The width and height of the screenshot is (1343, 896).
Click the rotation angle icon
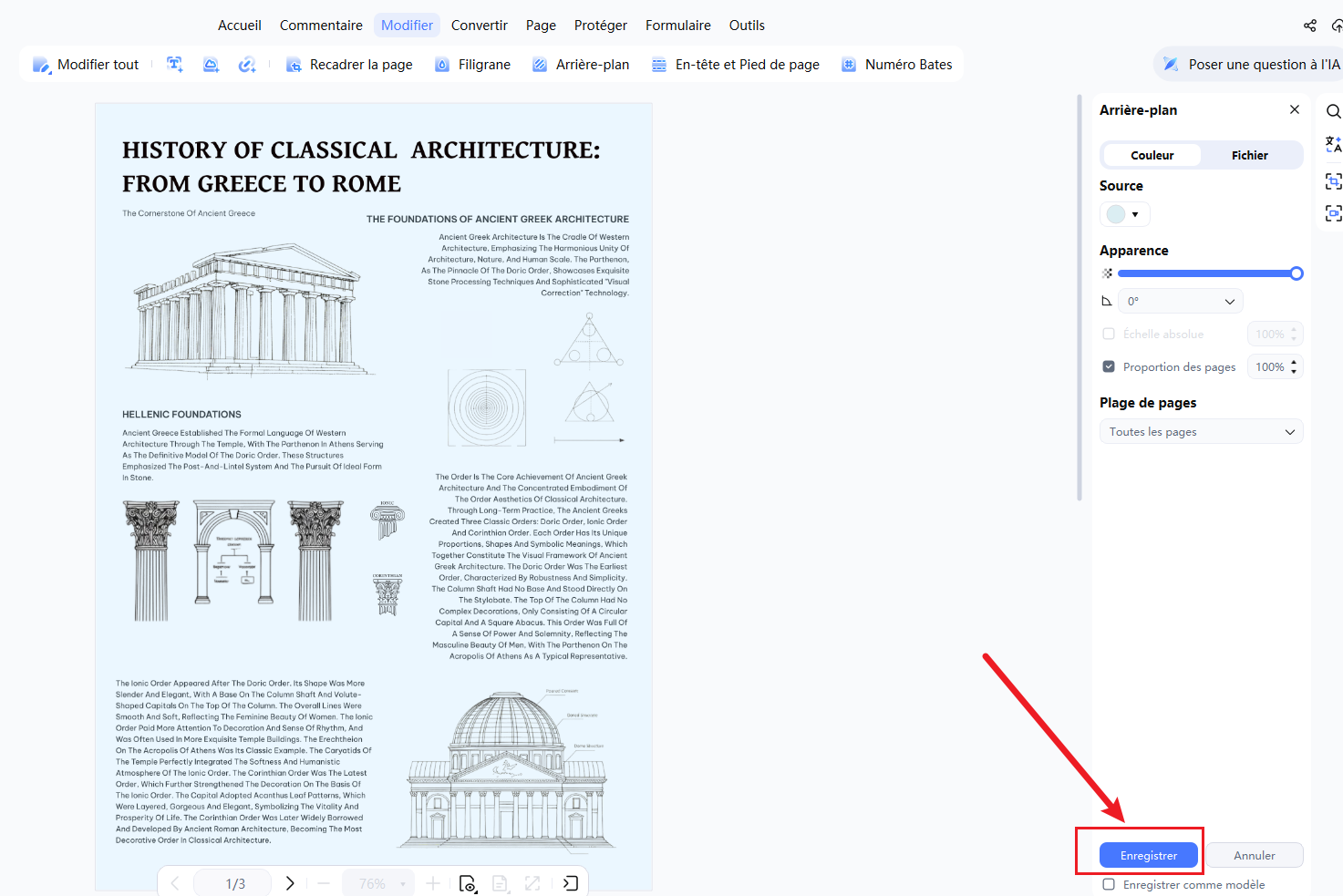(1107, 302)
